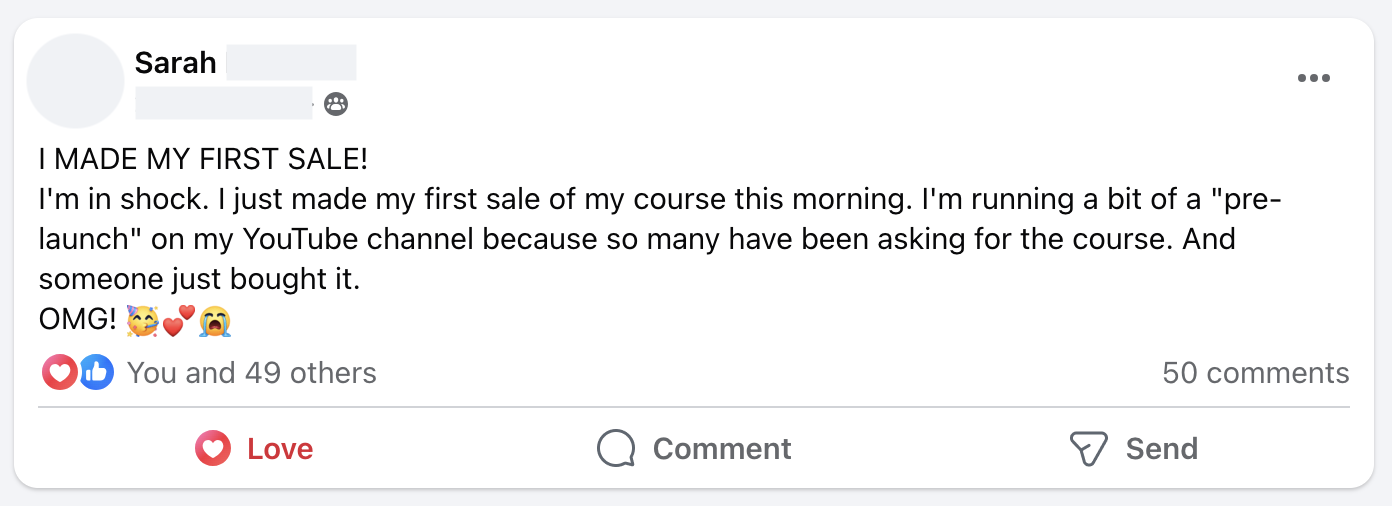This screenshot has width=1392, height=506.
Task: Click the "someone just bought it." post line
Action: pos(198,280)
